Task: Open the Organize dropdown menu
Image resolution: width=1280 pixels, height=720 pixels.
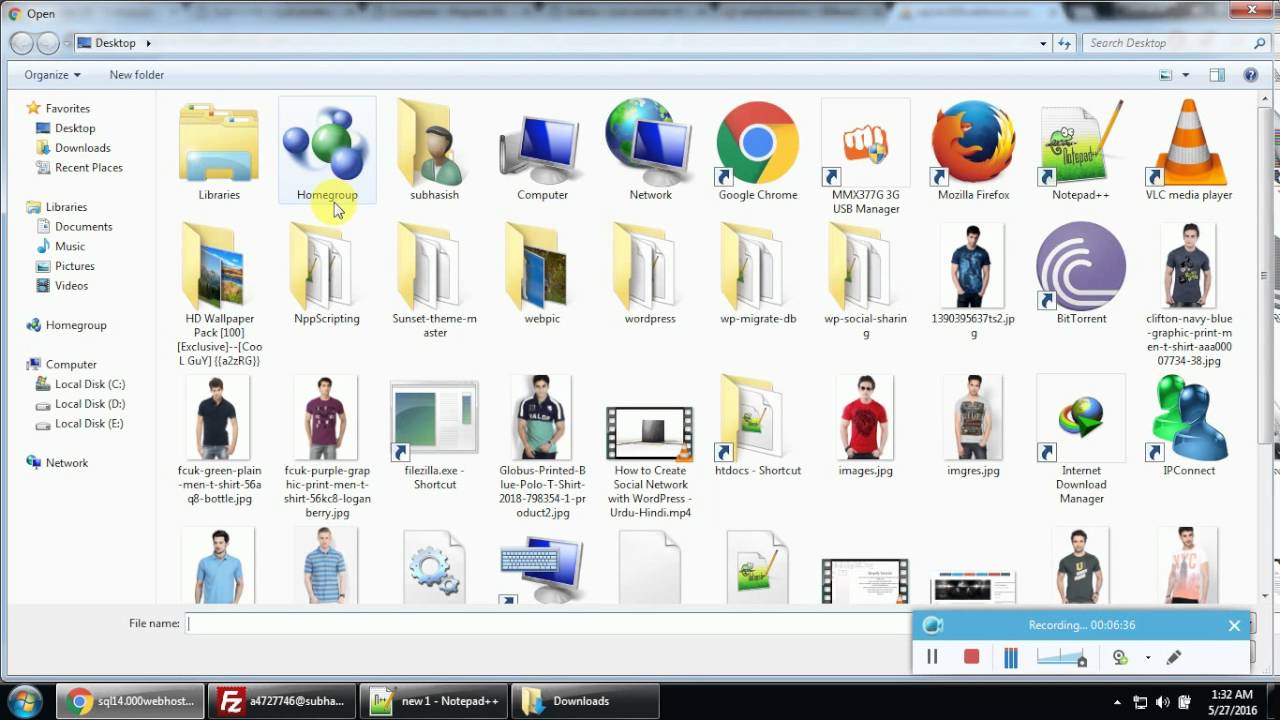Action: (52, 75)
